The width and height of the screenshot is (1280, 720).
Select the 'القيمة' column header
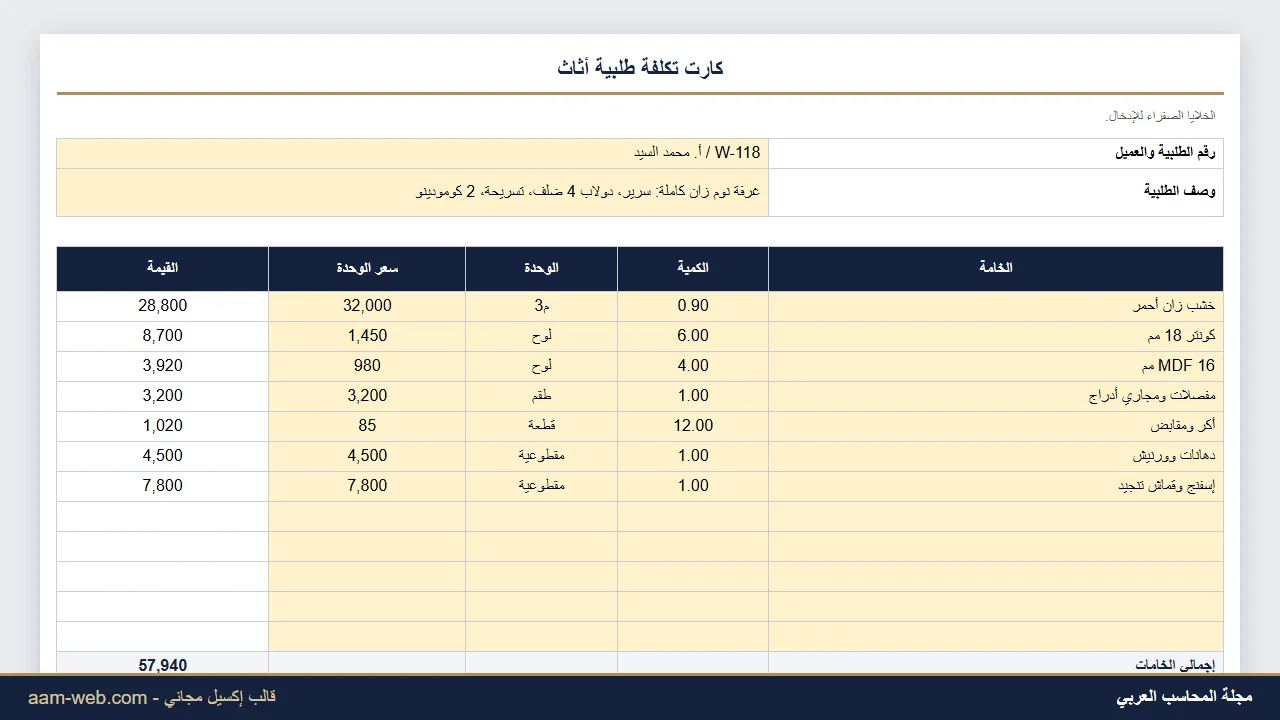coord(163,268)
